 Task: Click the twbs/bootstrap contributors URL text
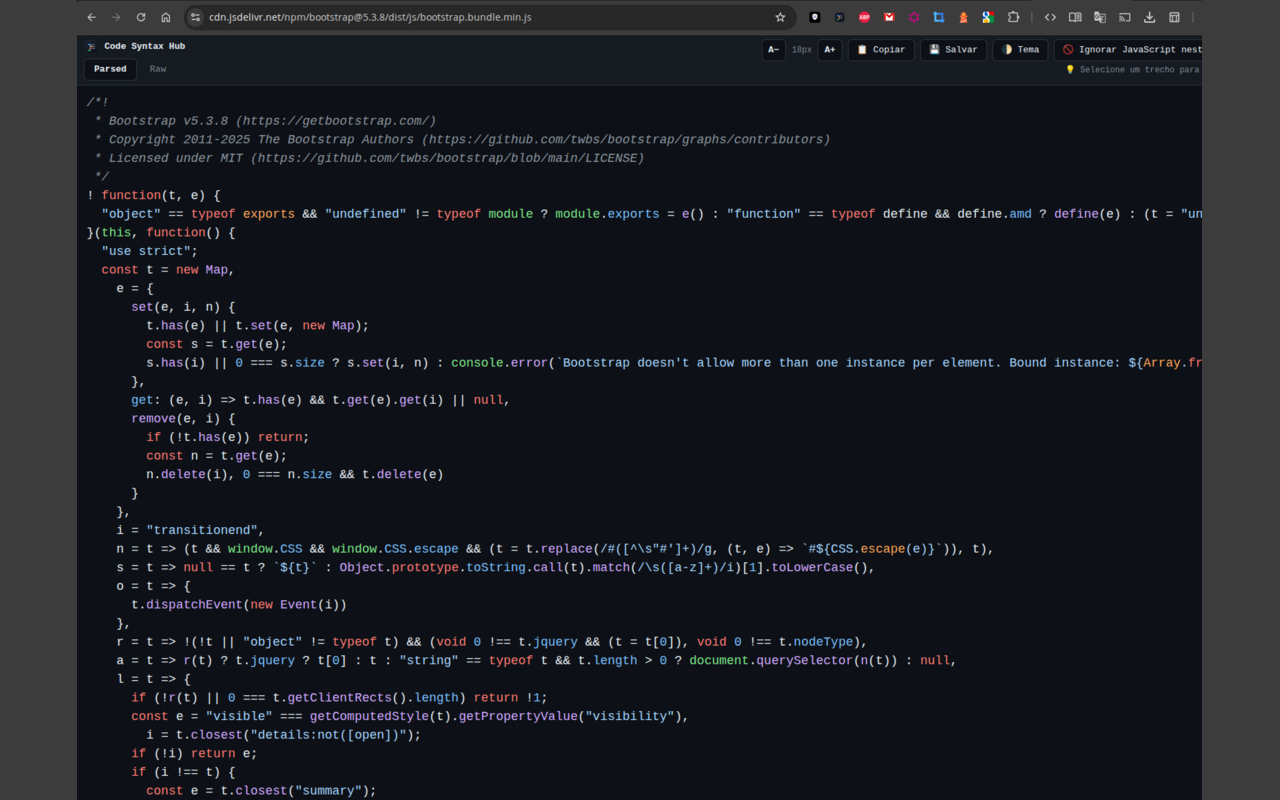tap(626, 140)
